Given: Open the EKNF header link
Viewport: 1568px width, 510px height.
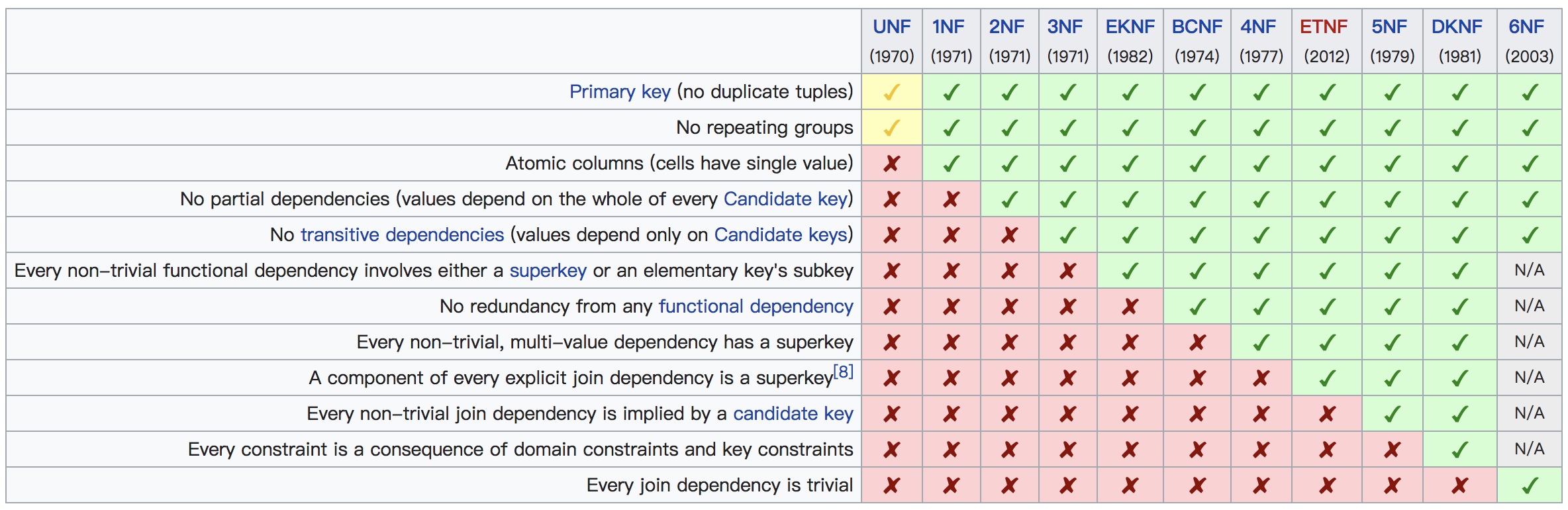Looking at the screenshot, I should coord(1130,27).
